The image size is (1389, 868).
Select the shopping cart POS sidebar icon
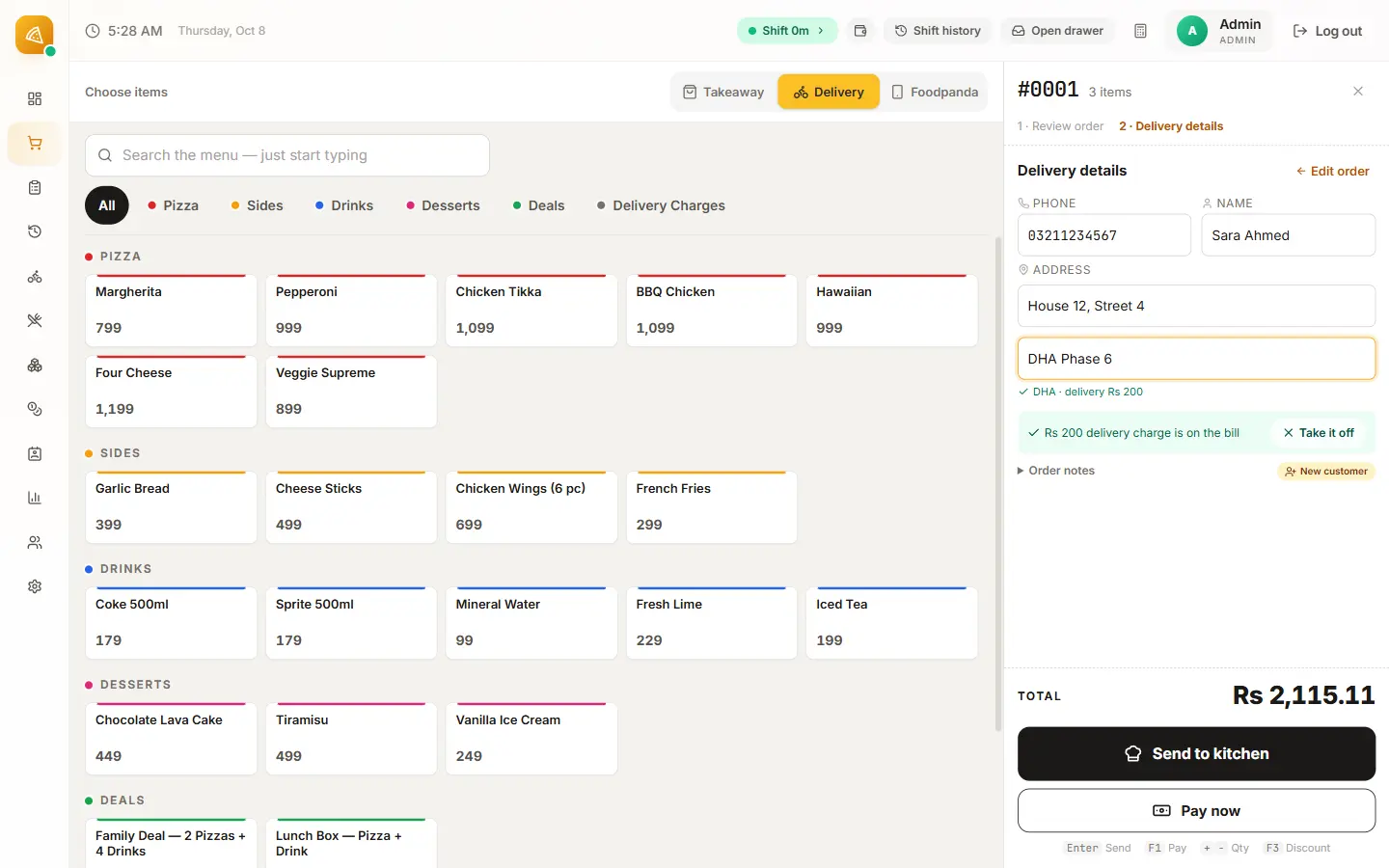point(35,144)
